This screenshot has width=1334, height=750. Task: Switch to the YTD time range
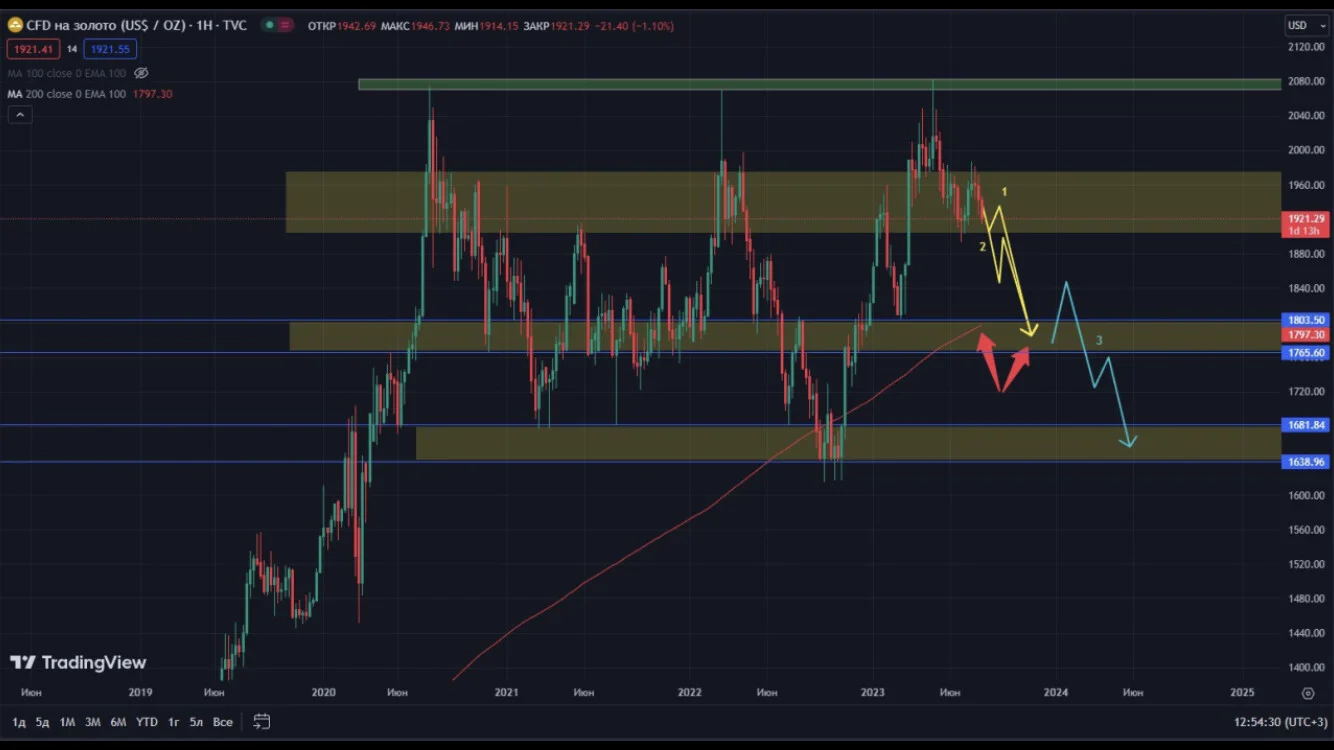tap(147, 722)
